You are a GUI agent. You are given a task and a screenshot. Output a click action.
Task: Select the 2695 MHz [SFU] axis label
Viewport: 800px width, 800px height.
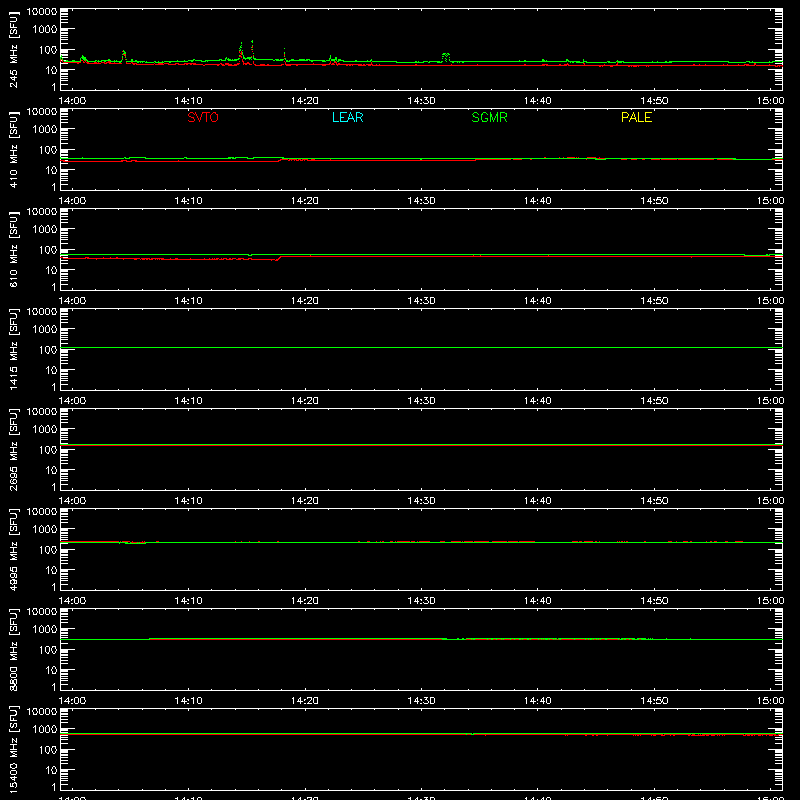(14, 449)
